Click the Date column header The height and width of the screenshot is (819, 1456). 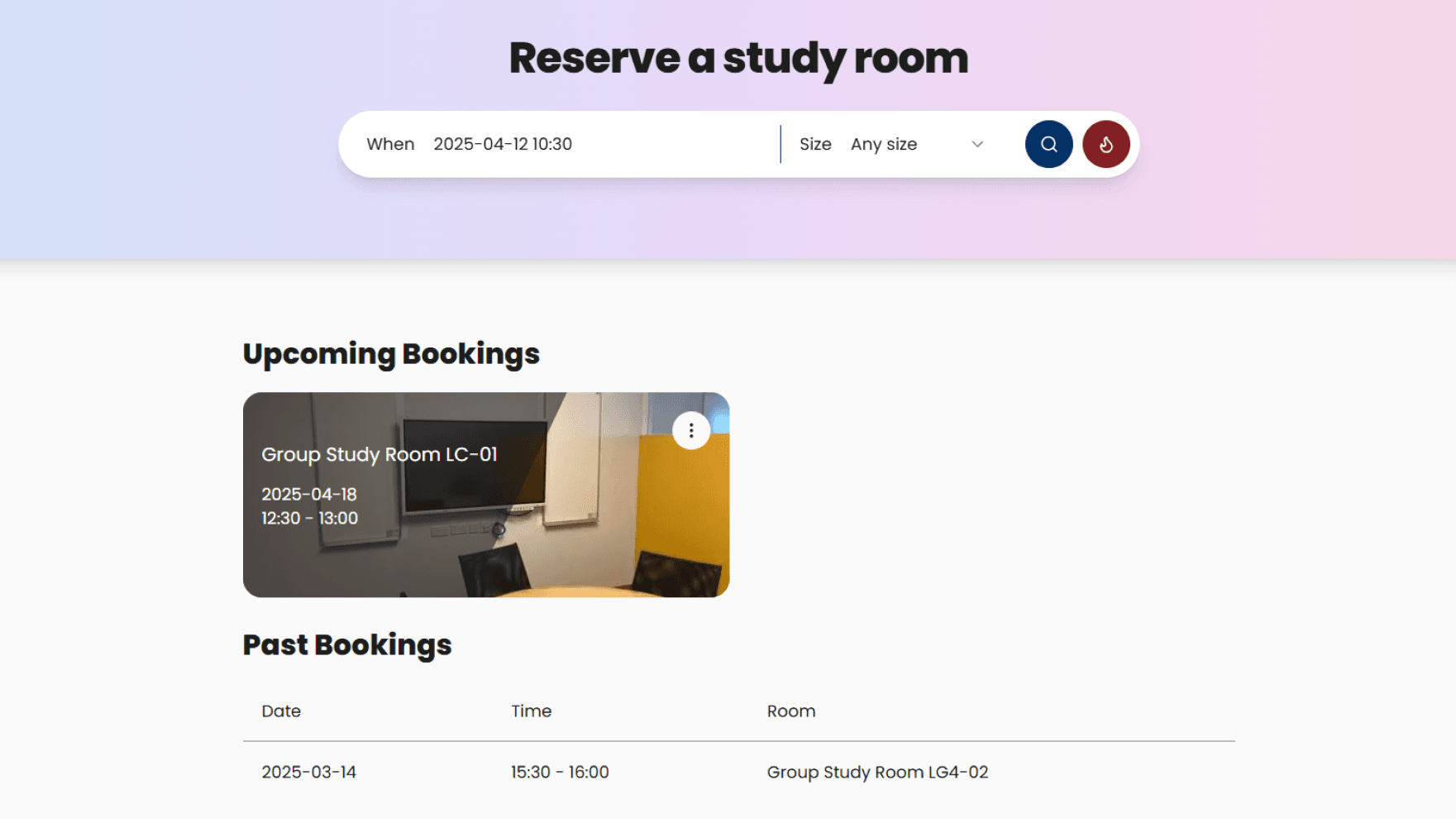point(280,711)
